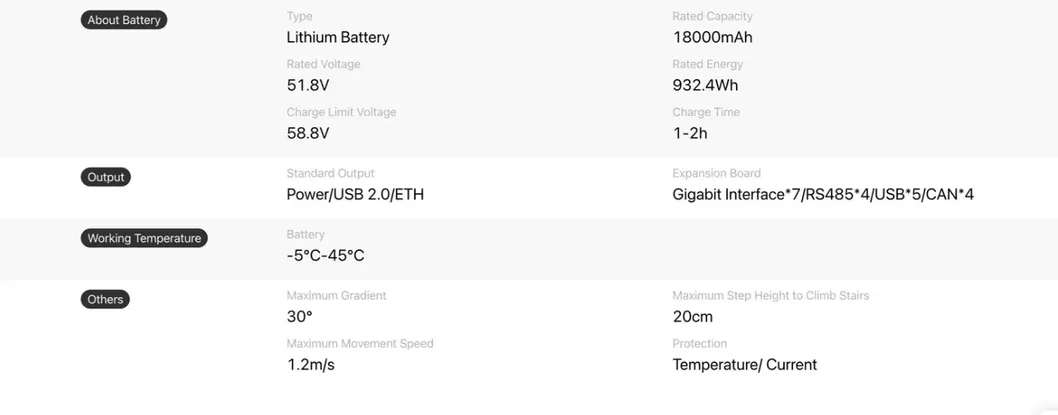Select the 51.8V rated voltage text

coord(308,85)
